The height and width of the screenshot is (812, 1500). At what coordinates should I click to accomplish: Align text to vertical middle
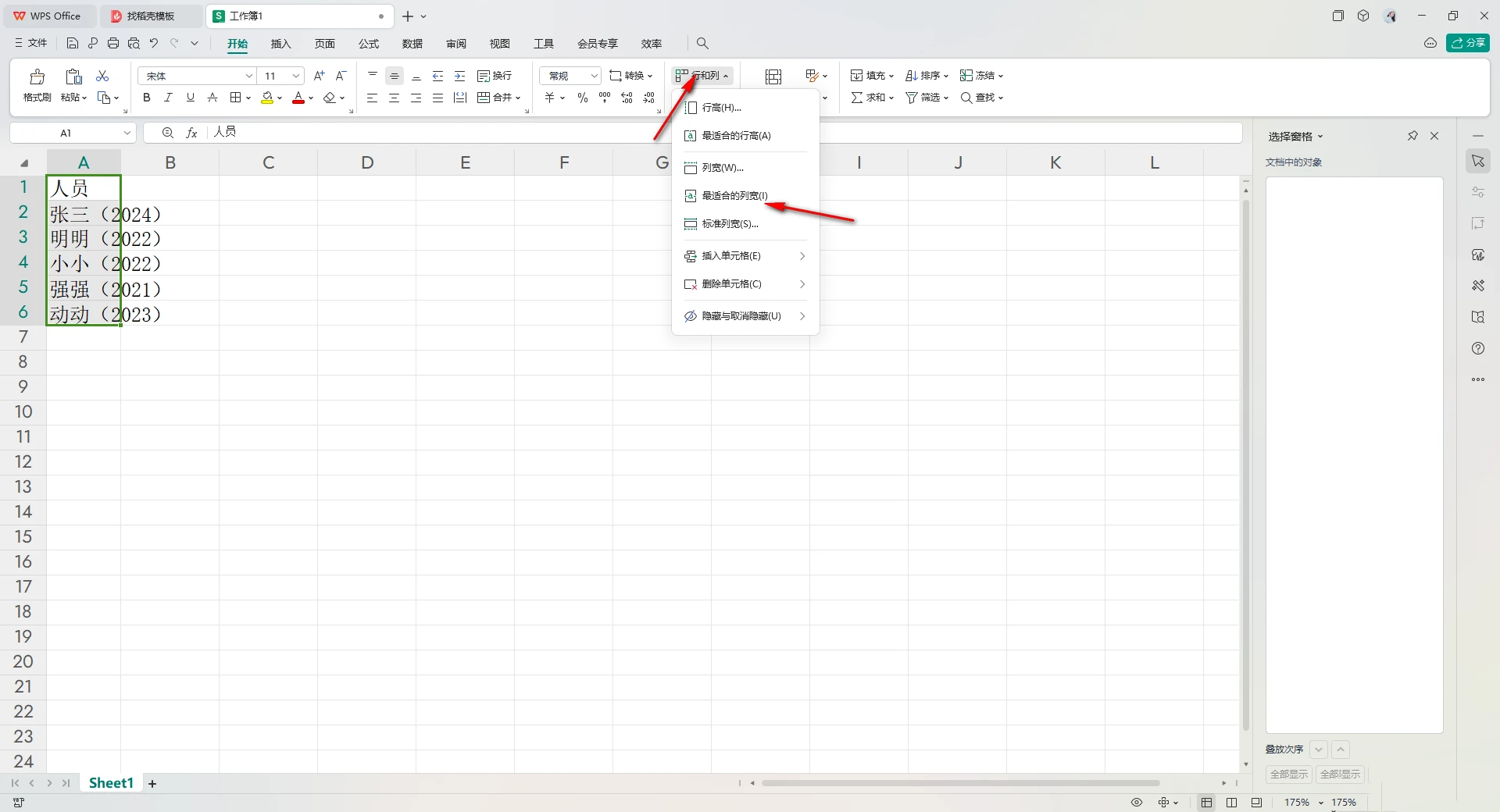(x=395, y=76)
